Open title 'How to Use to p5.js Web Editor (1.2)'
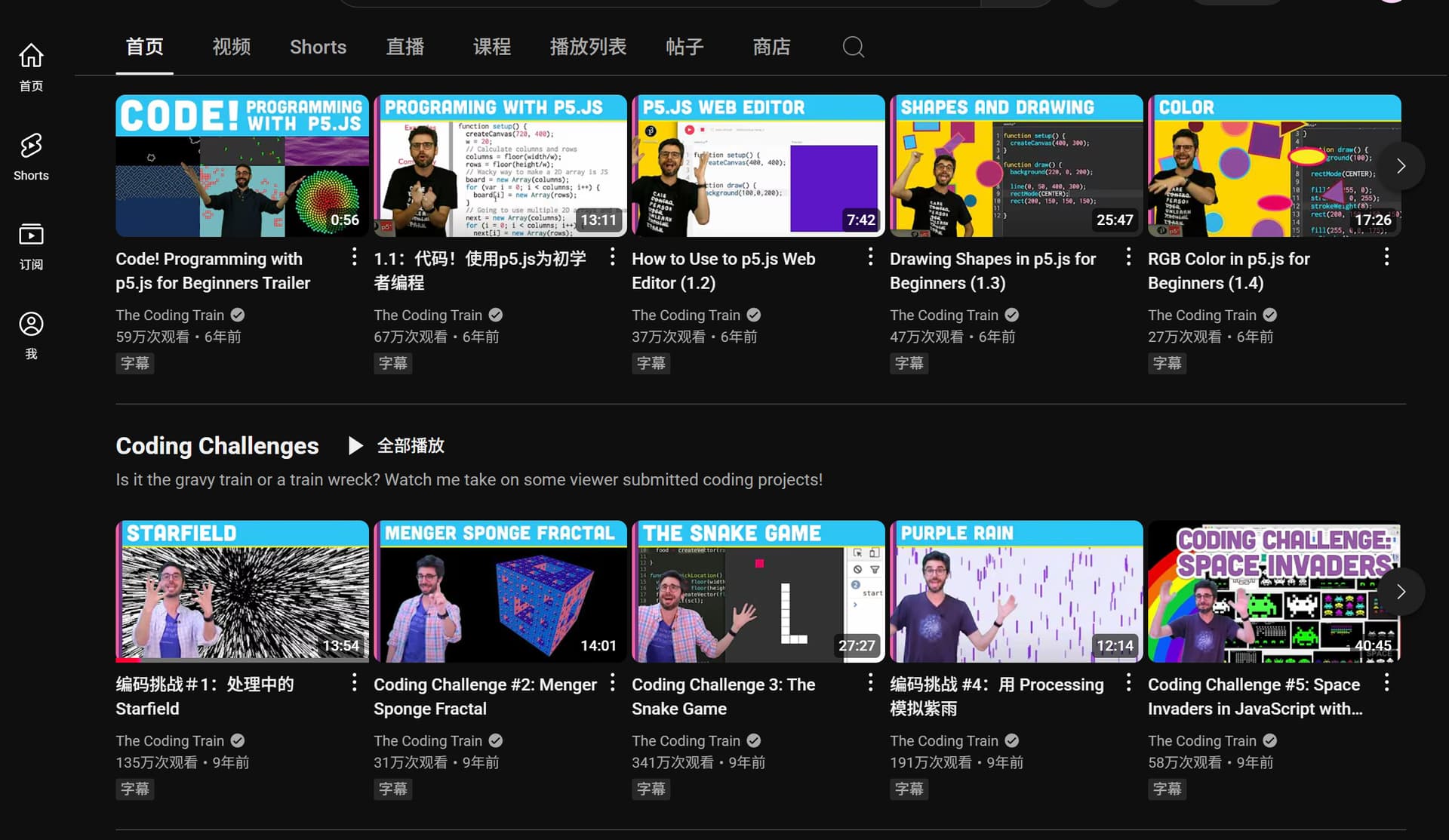 [723, 271]
